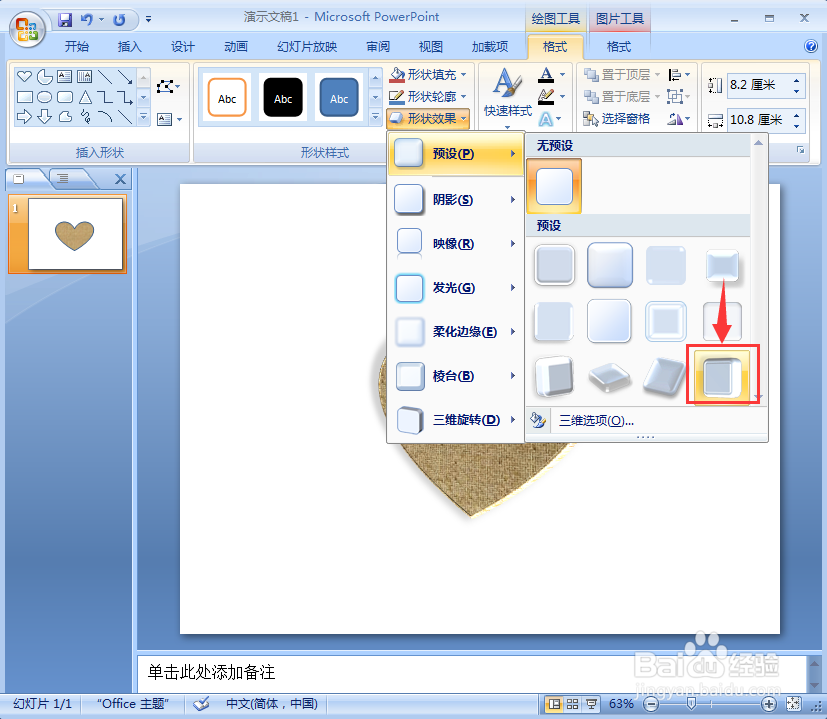Open the rotate objects dropdown

click(x=679, y=119)
